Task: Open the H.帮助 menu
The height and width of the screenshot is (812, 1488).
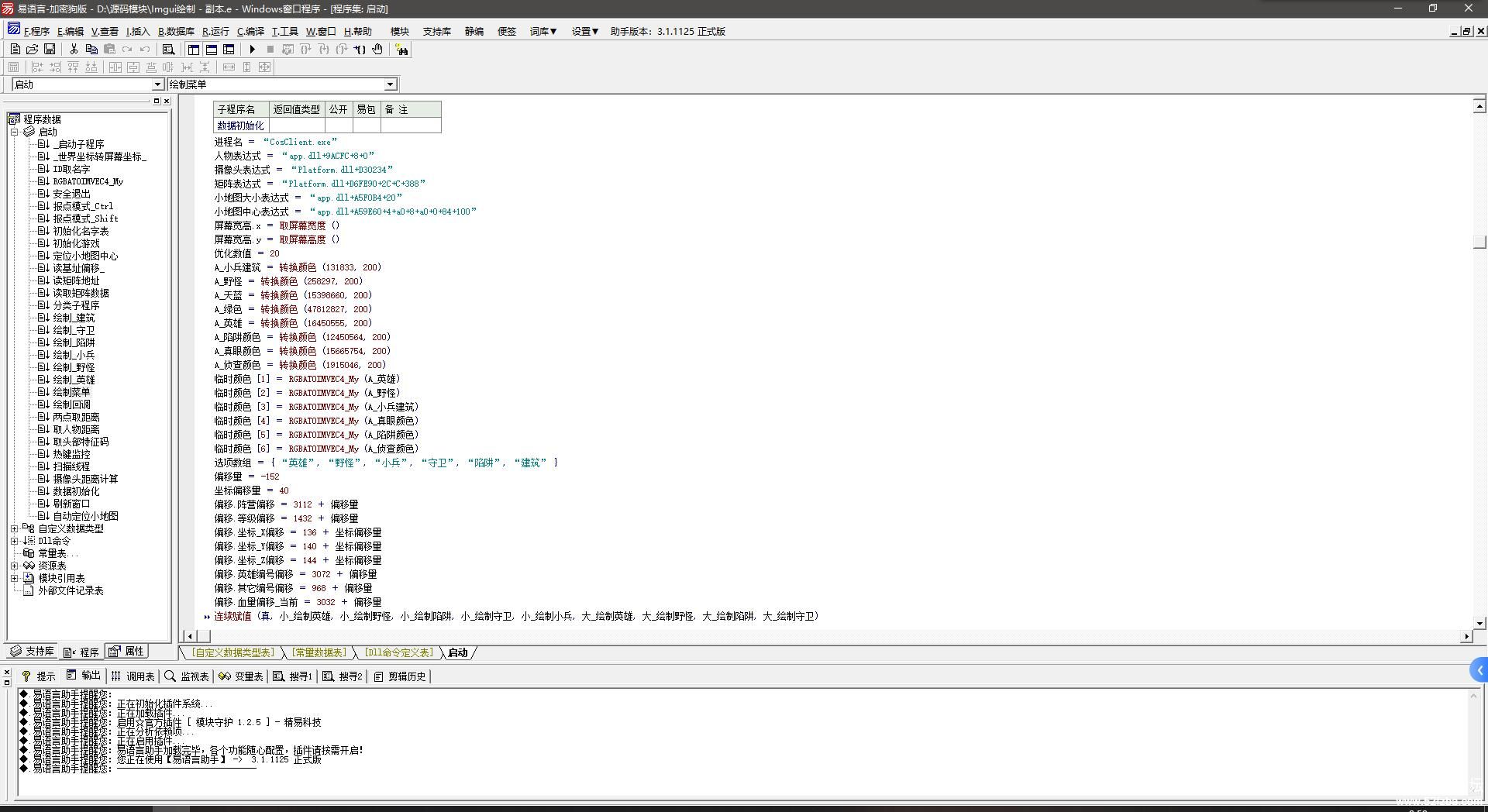Action: [358, 32]
